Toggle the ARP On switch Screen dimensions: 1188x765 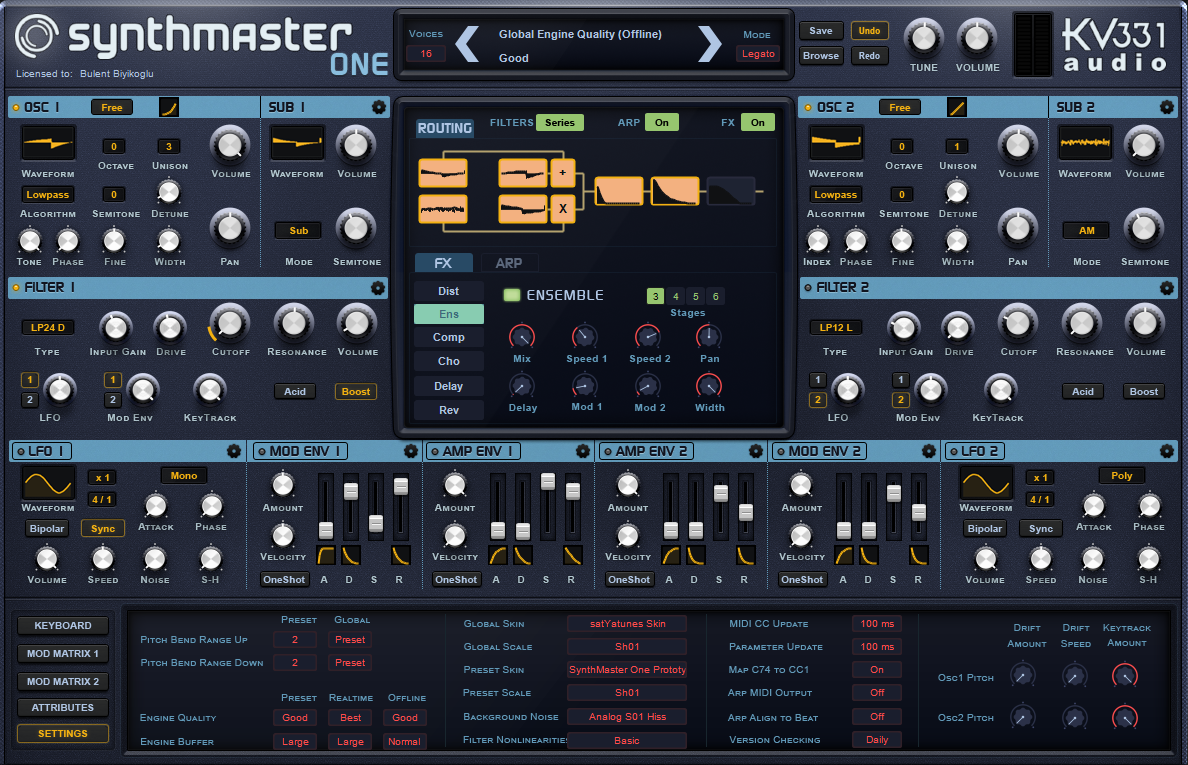[x=661, y=122]
